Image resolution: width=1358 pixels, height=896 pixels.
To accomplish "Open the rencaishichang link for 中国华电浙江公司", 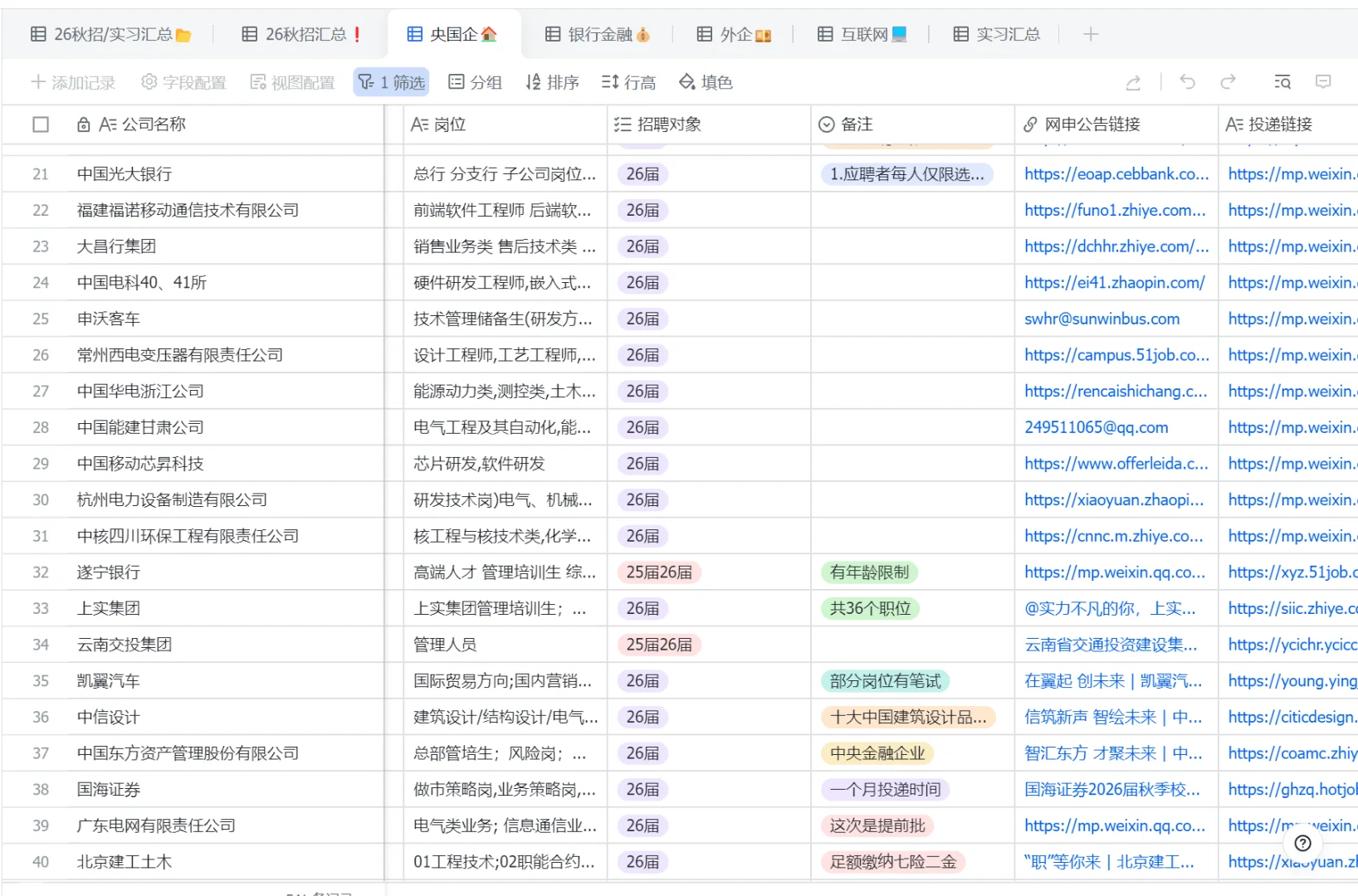I will coord(1116,392).
